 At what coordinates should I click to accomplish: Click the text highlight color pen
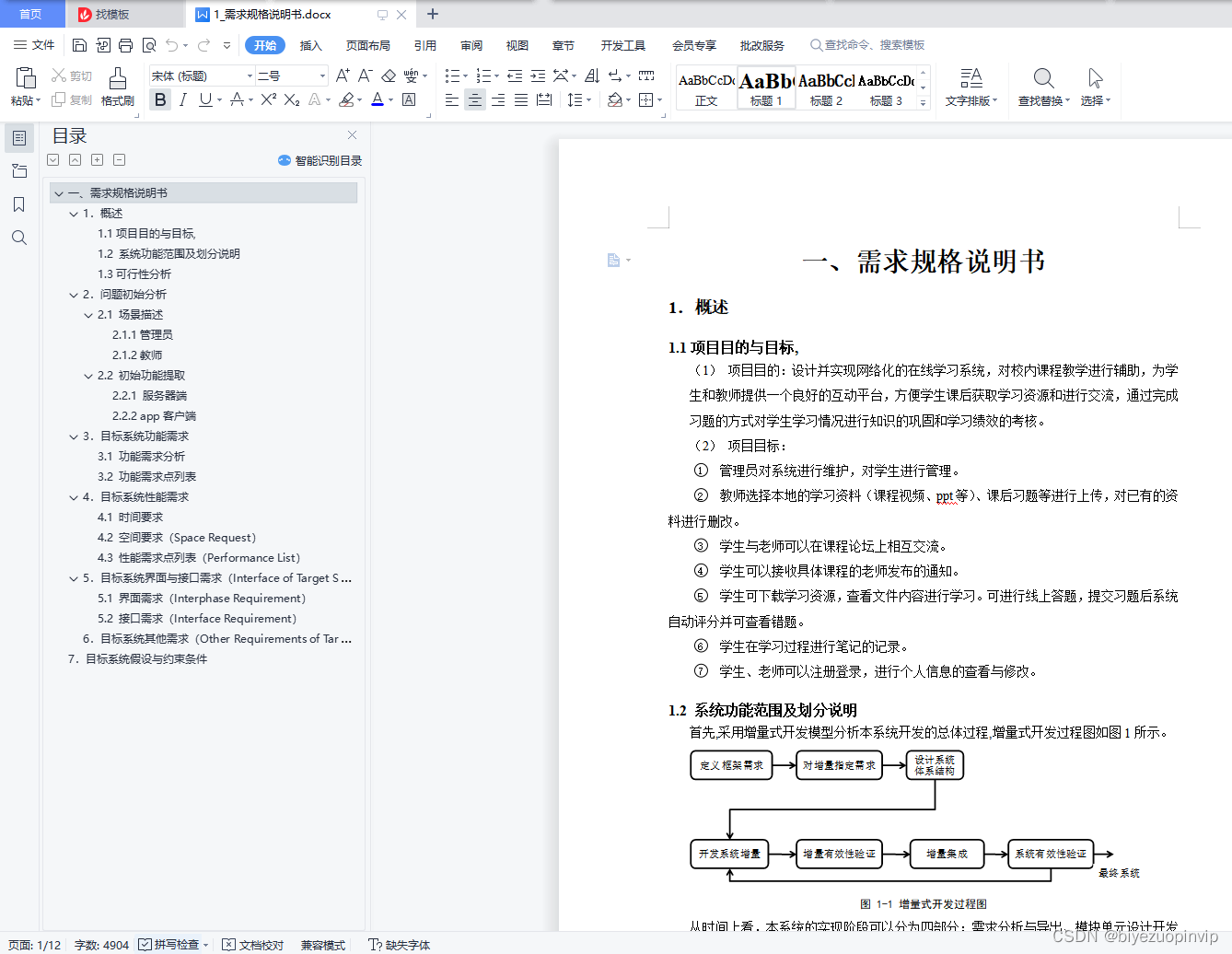point(346,99)
